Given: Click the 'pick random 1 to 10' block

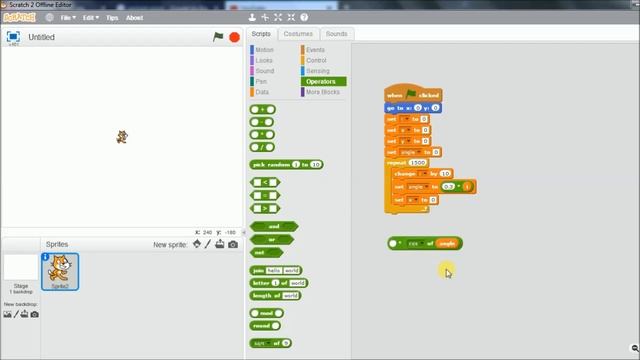Looking at the screenshot, I should pyautogui.click(x=287, y=164).
